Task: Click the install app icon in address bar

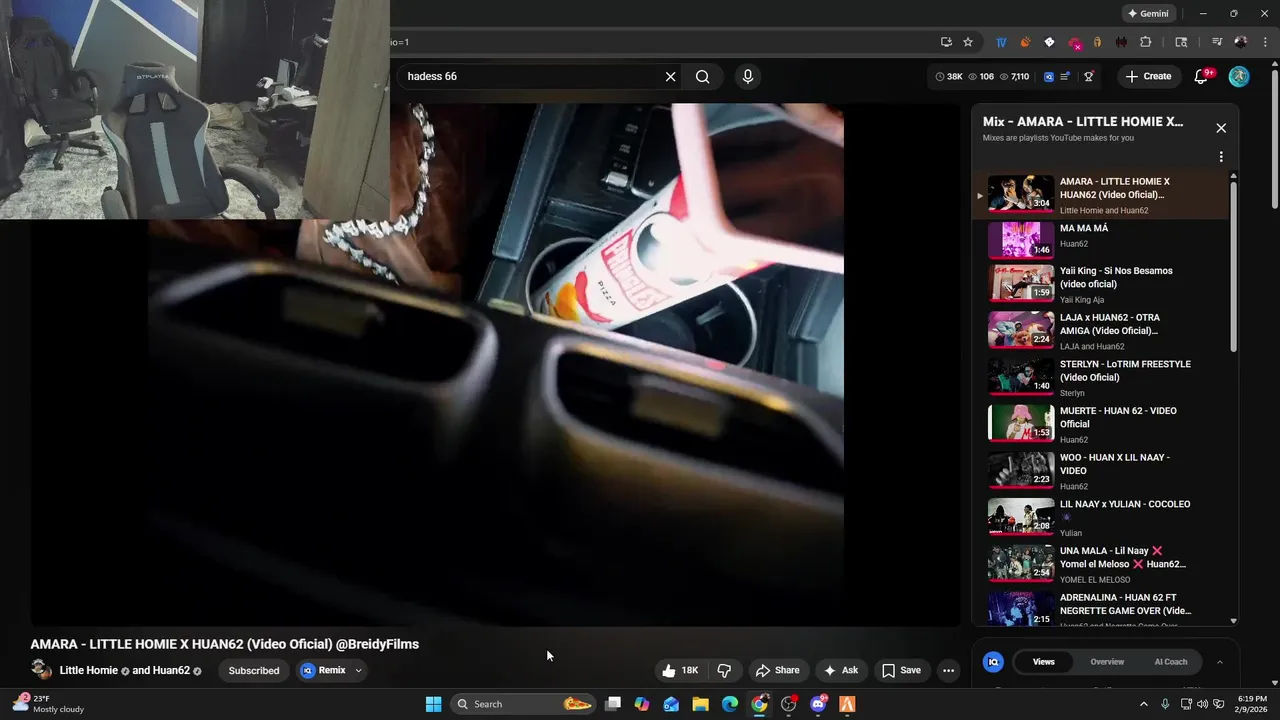Action: click(x=946, y=42)
